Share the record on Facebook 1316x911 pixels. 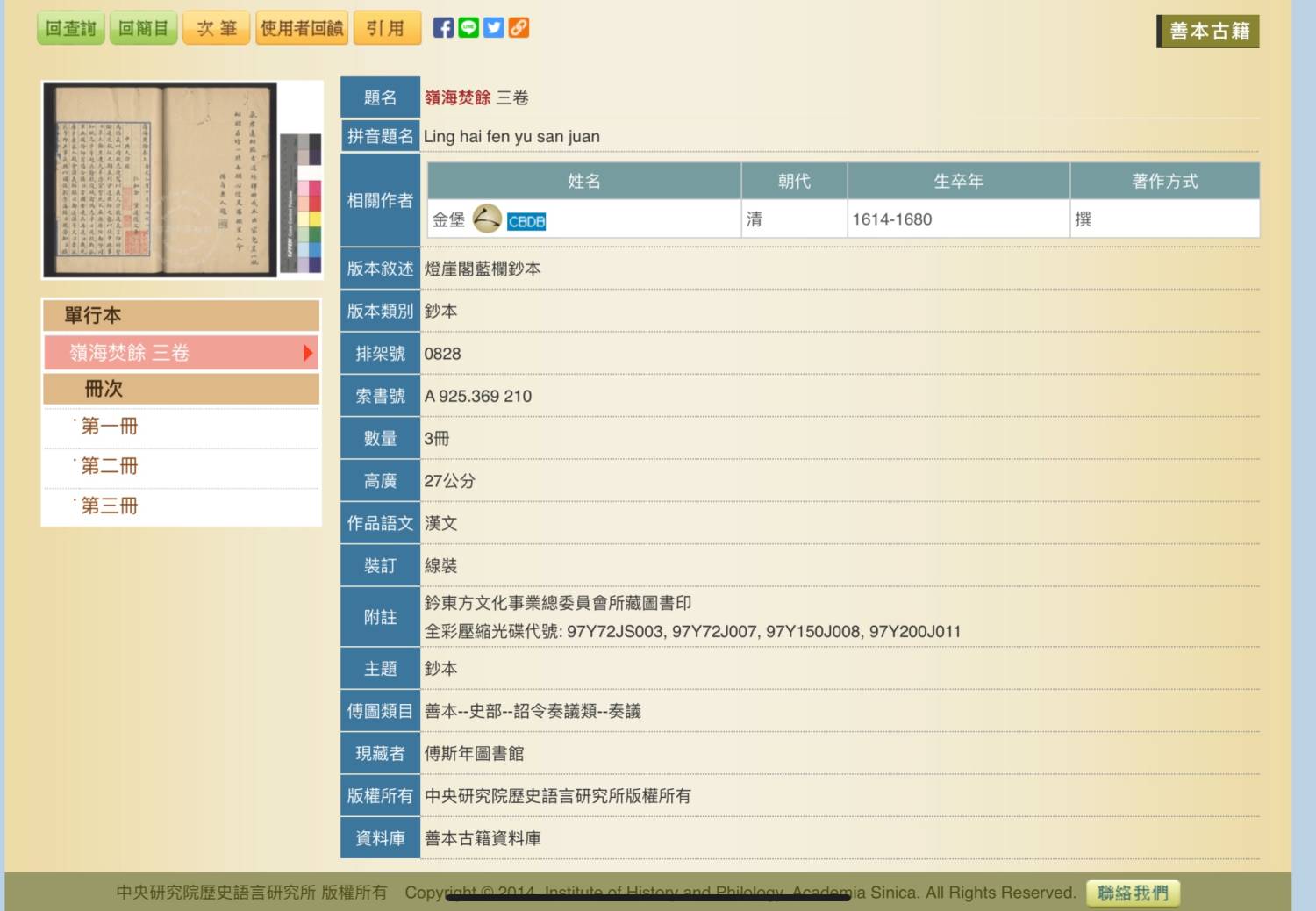click(443, 28)
